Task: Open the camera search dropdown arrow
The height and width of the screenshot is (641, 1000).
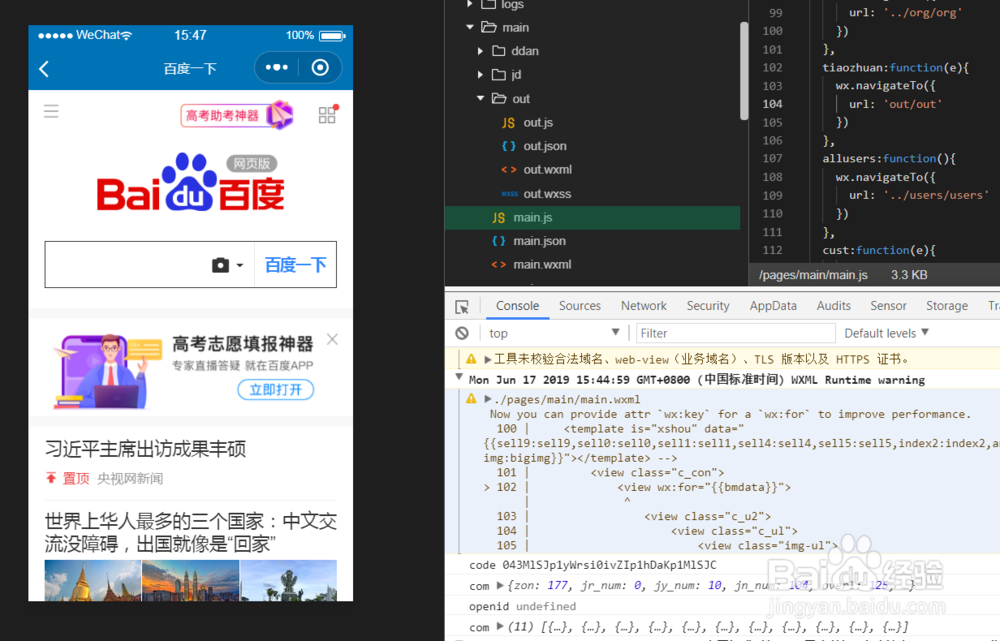Action: tap(240, 265)
